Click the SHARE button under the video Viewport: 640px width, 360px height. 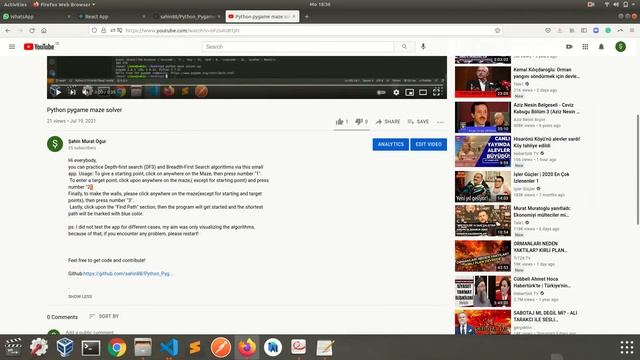click(388, 122)
